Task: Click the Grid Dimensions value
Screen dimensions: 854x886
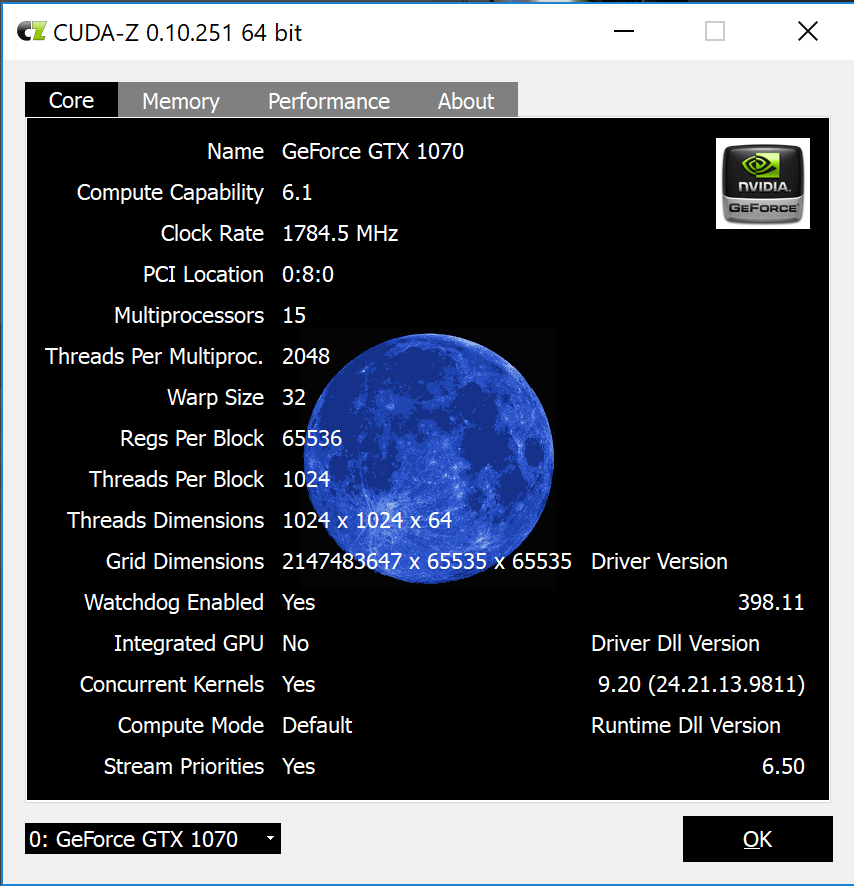Action: coord(427,562)
